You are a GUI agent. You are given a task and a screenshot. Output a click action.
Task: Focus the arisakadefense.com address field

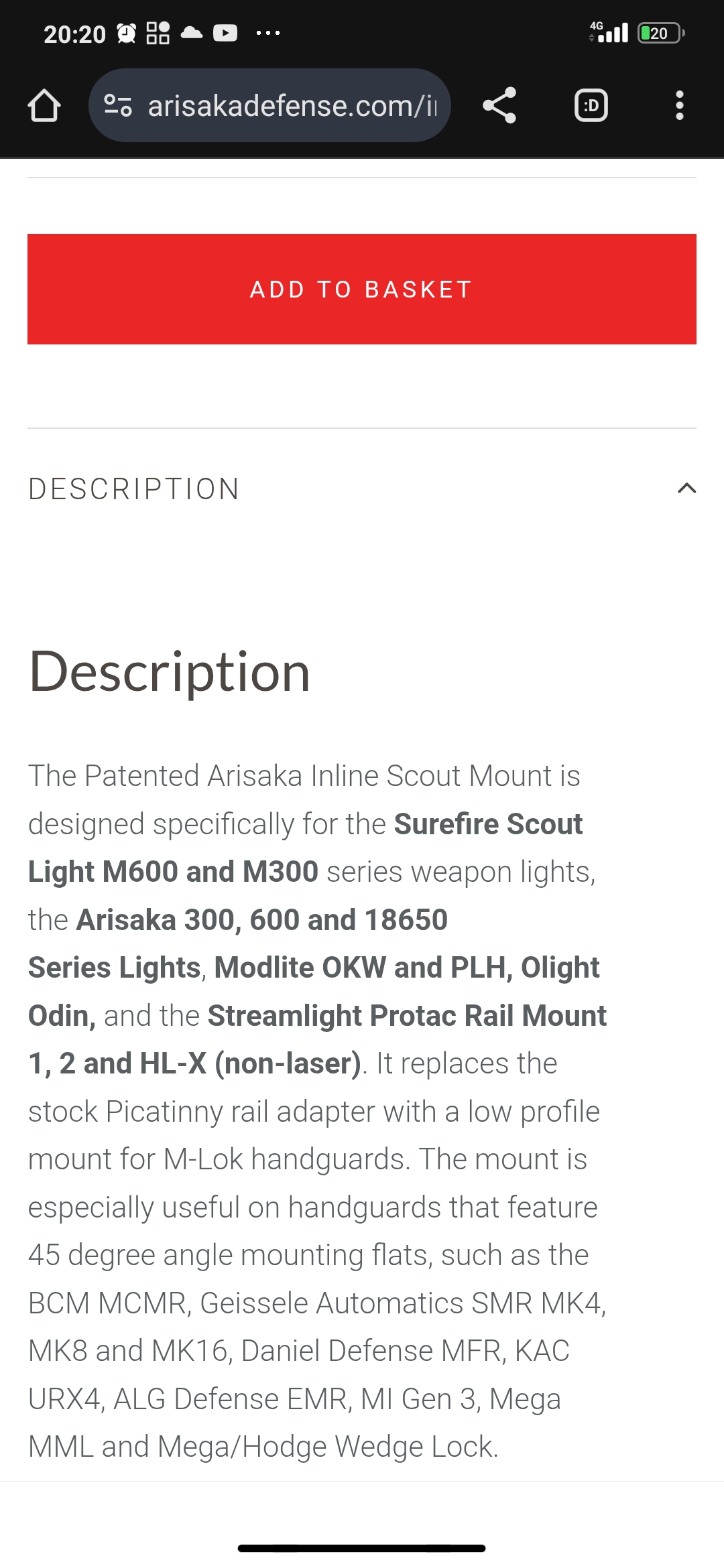(292, 106)
